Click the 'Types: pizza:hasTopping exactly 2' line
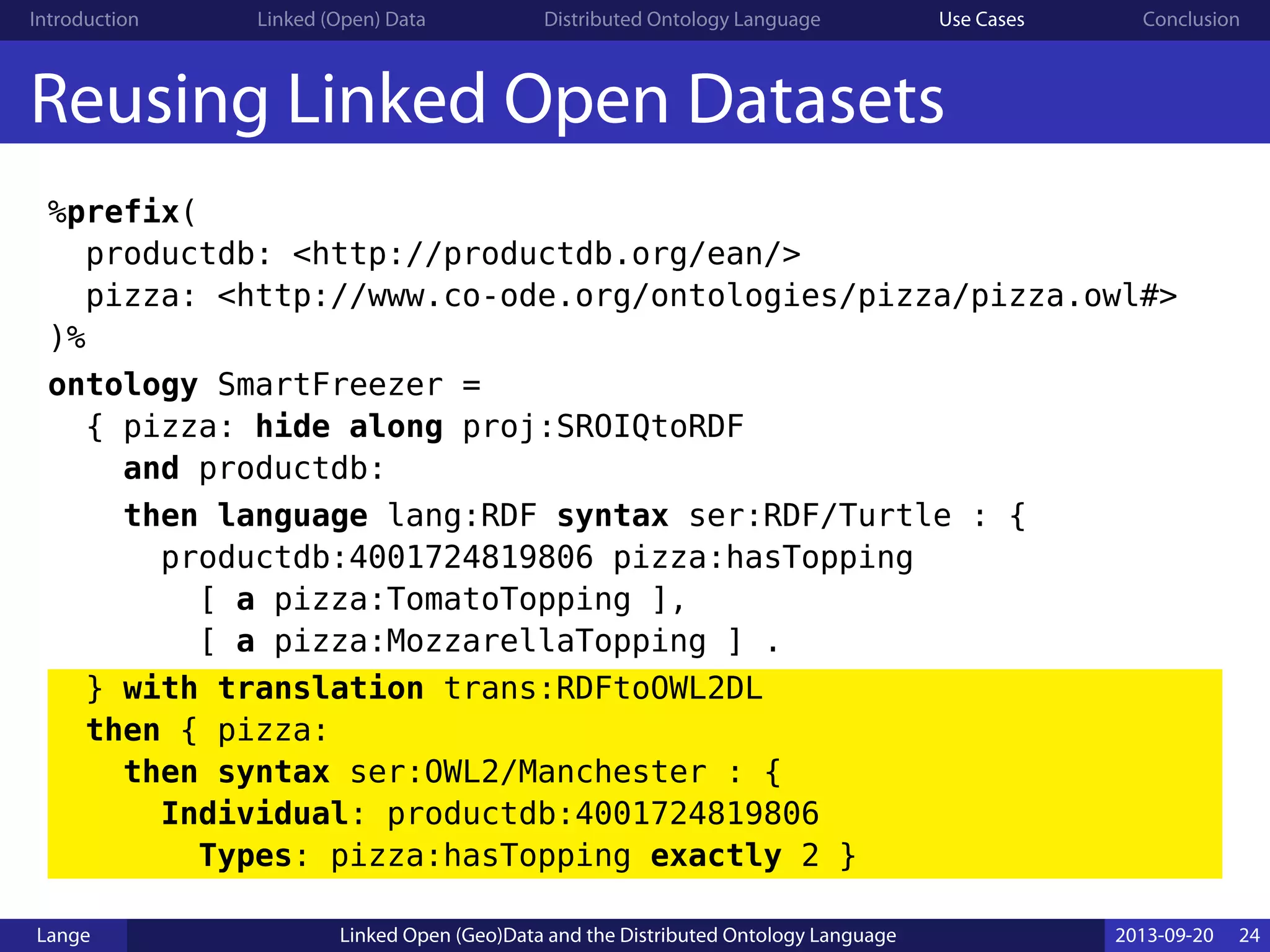This screenshot has width=1270, height=952. tap(527, 856)
